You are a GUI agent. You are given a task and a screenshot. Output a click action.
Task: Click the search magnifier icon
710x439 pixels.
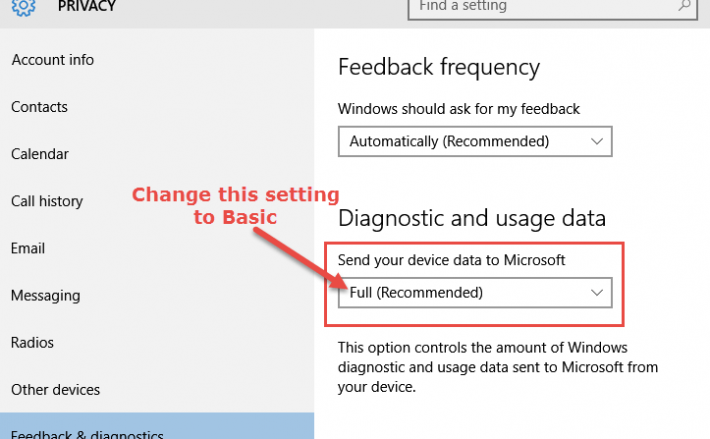(x=684, y=5)
